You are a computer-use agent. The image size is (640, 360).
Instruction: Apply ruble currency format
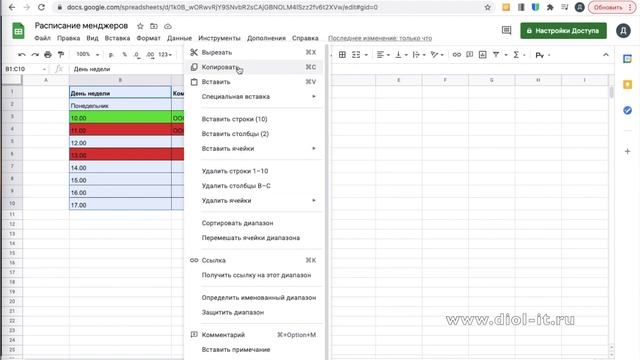click(111, 55)
